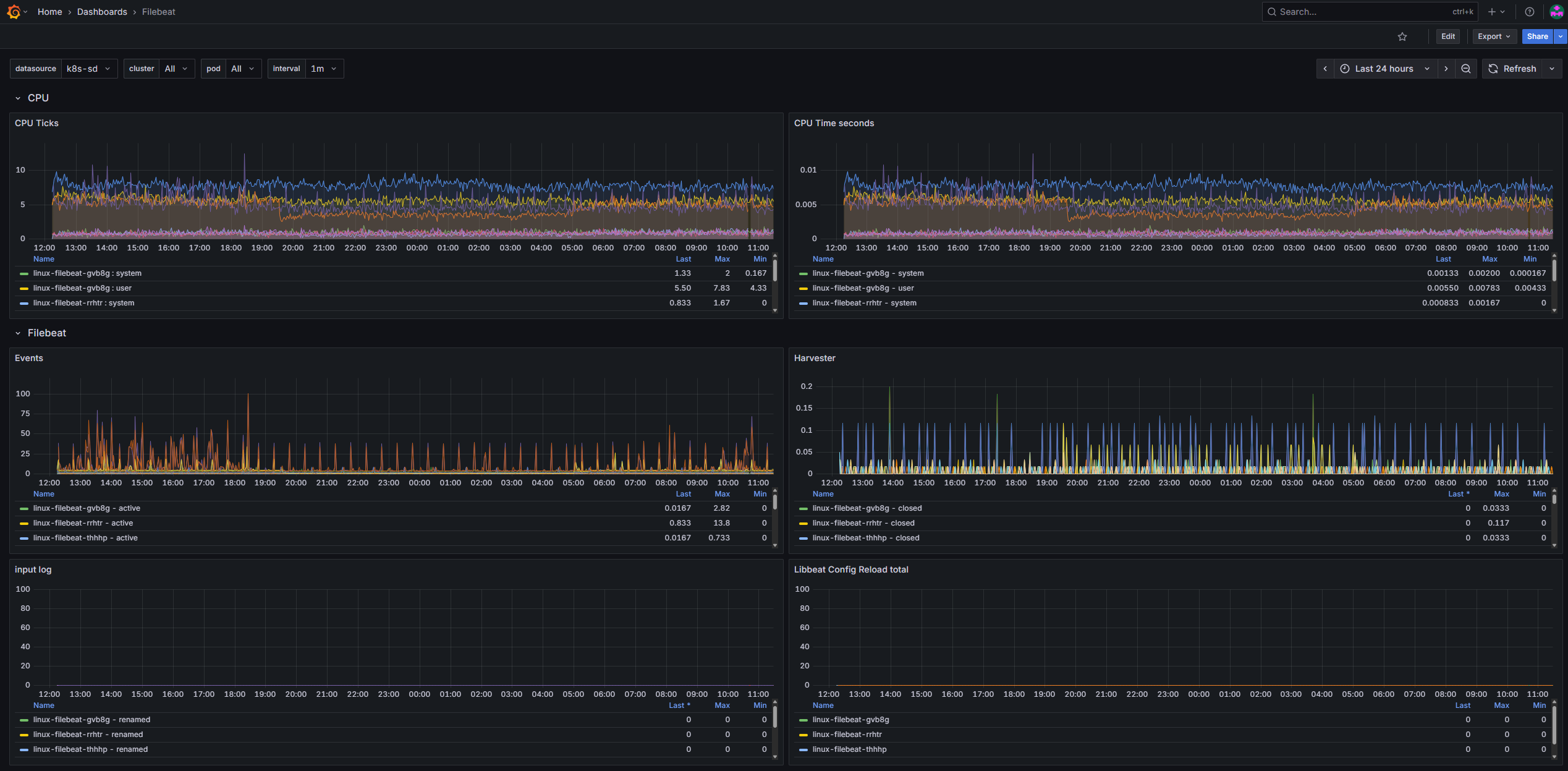Open the Export menu
Screen dimensions: 1568x771
[x=1494, y=36]
